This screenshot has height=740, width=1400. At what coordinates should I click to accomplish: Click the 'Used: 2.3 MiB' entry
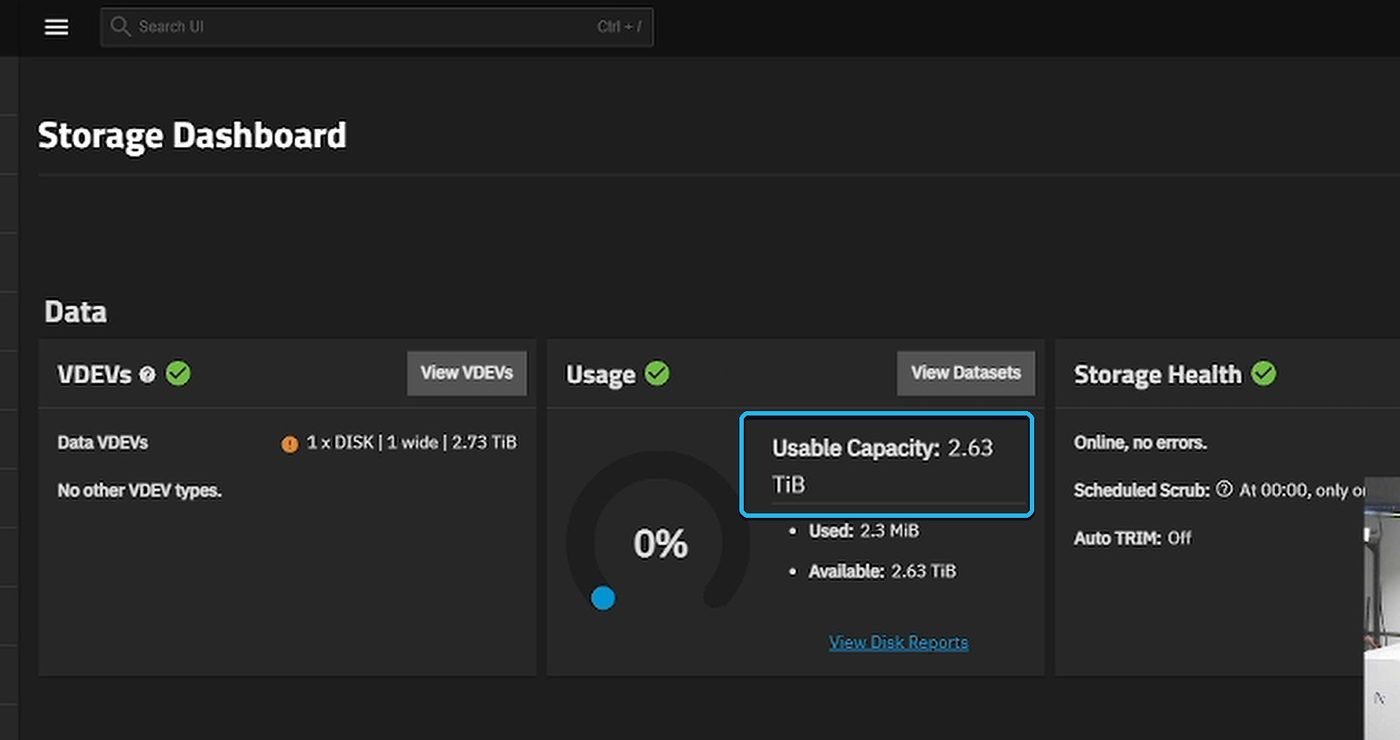click(864, 531)
